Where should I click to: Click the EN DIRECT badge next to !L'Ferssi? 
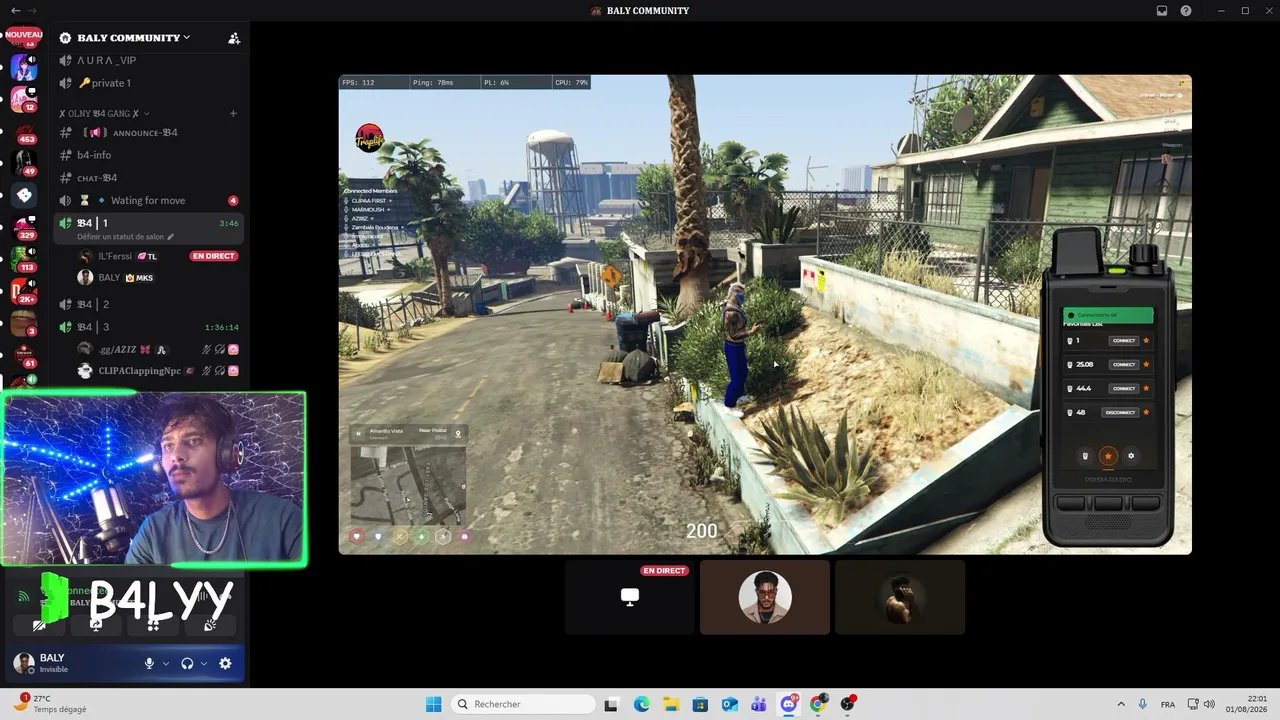click(x=213, y=256)
